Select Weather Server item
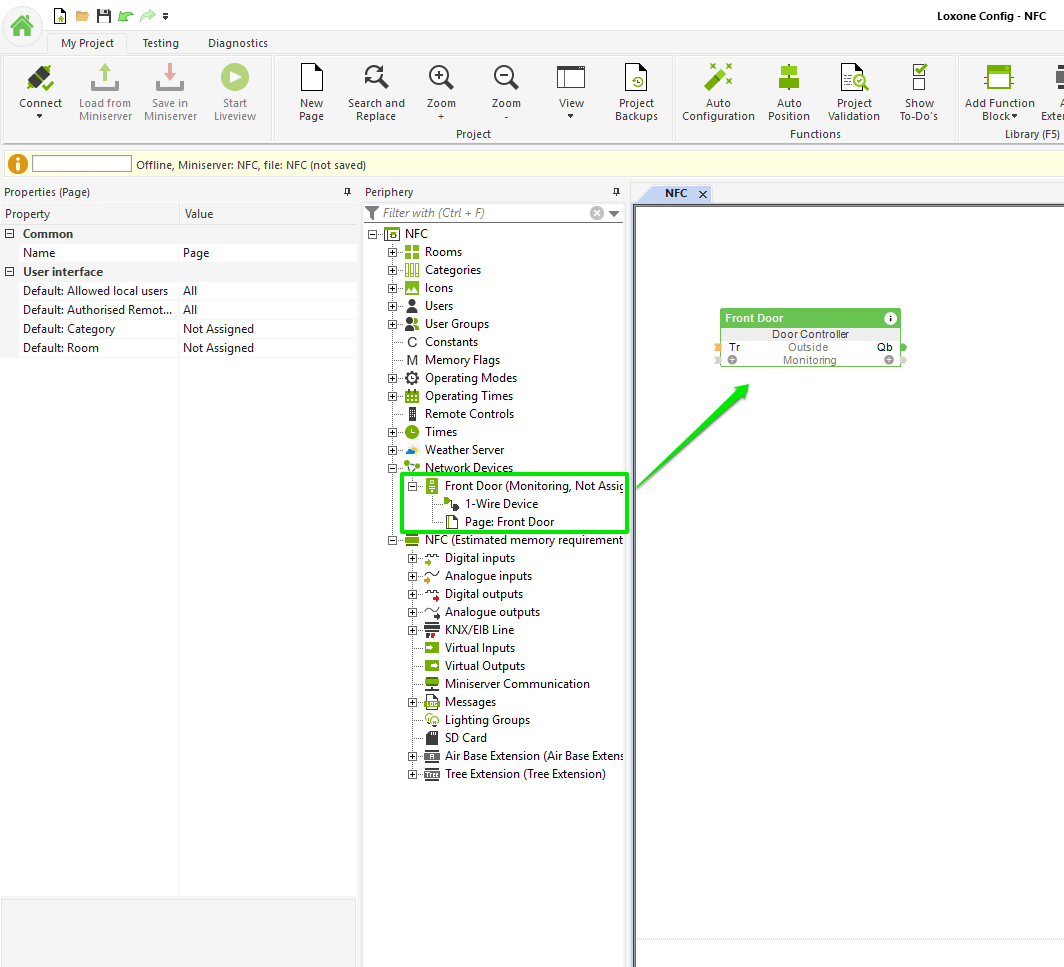The width and height of the screenshot is (1064, 967). [464, 450]
